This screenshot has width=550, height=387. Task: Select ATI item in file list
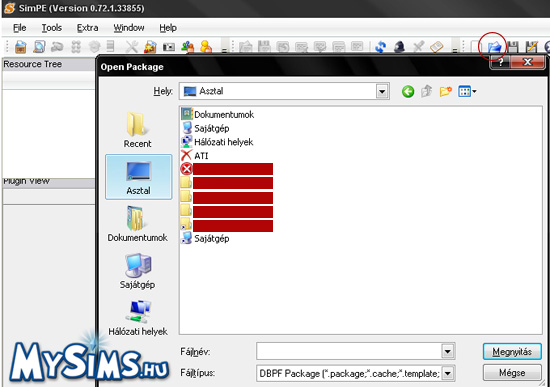point(195,155)
